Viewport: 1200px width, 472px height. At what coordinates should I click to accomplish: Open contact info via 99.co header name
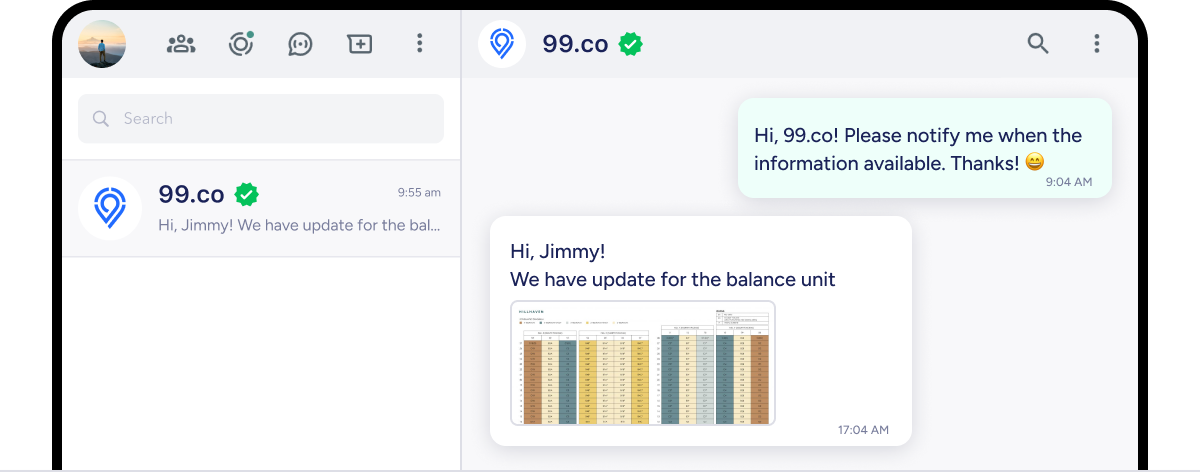click(575, 44)
